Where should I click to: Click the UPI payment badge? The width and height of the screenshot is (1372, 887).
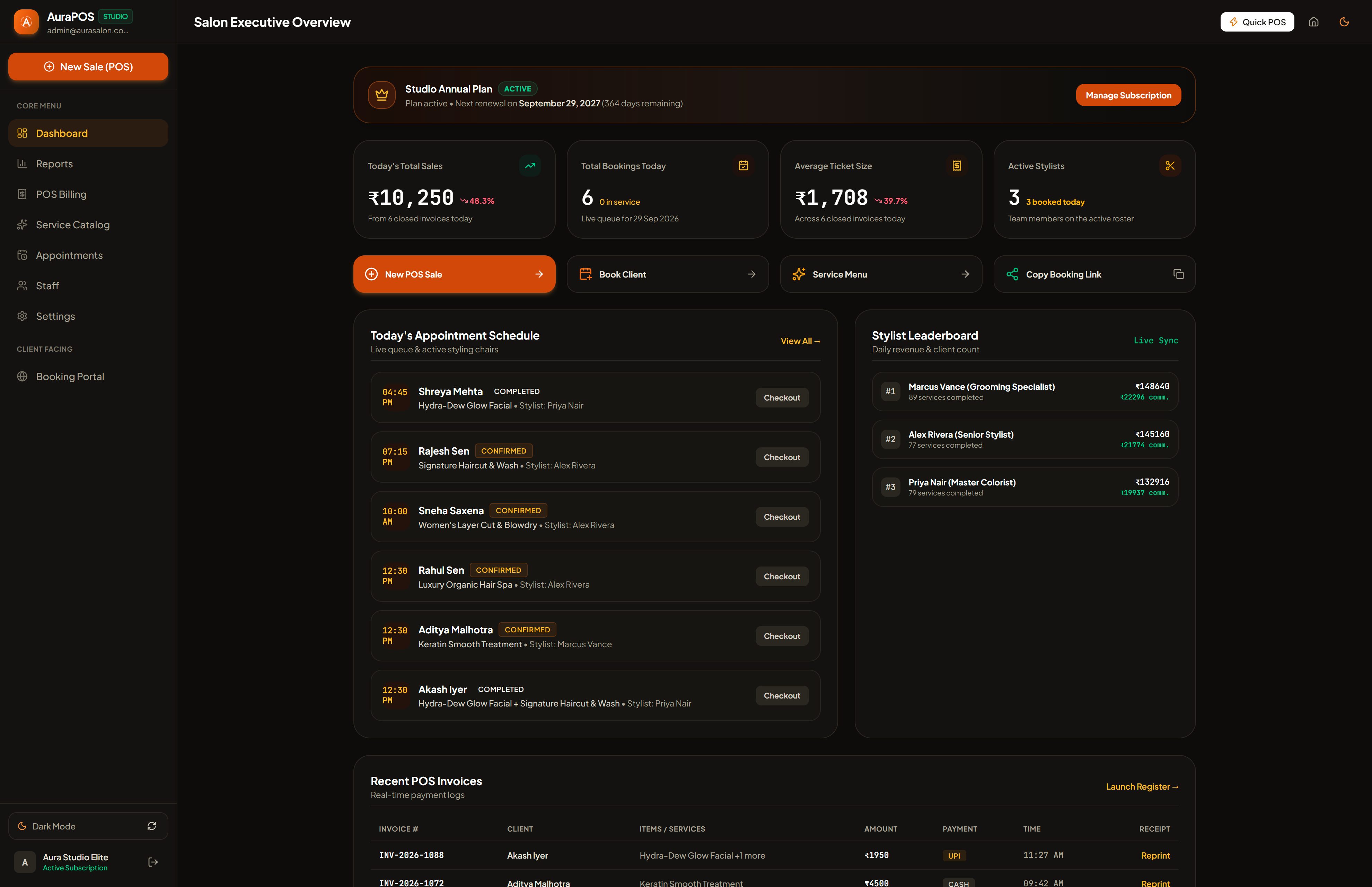coord(954,856)
